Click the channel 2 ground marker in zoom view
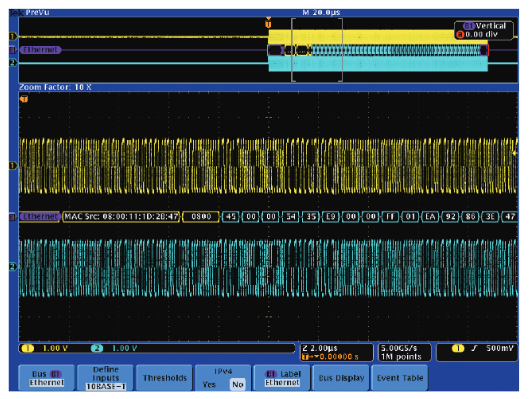Image resolution: width=529 pixels, height=399 pixels. tap(13, 266)
